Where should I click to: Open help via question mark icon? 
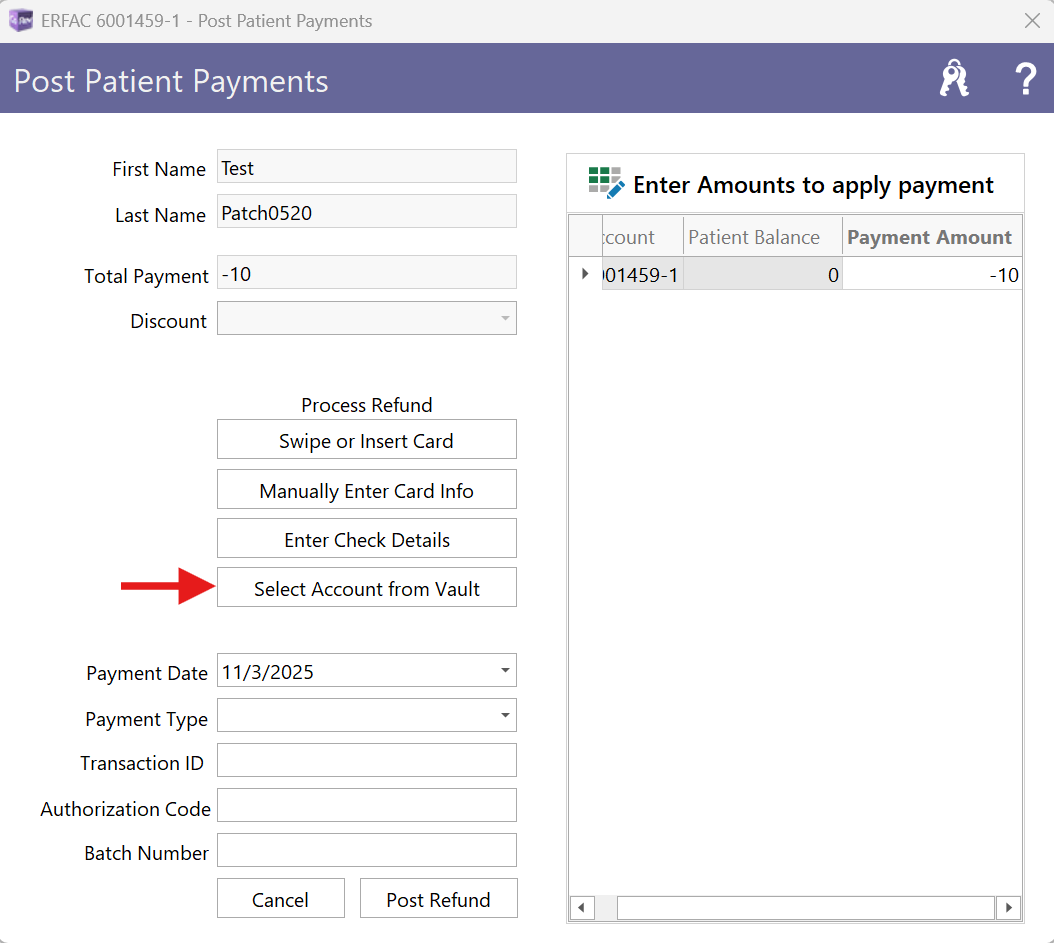[x=1025, y=78]
